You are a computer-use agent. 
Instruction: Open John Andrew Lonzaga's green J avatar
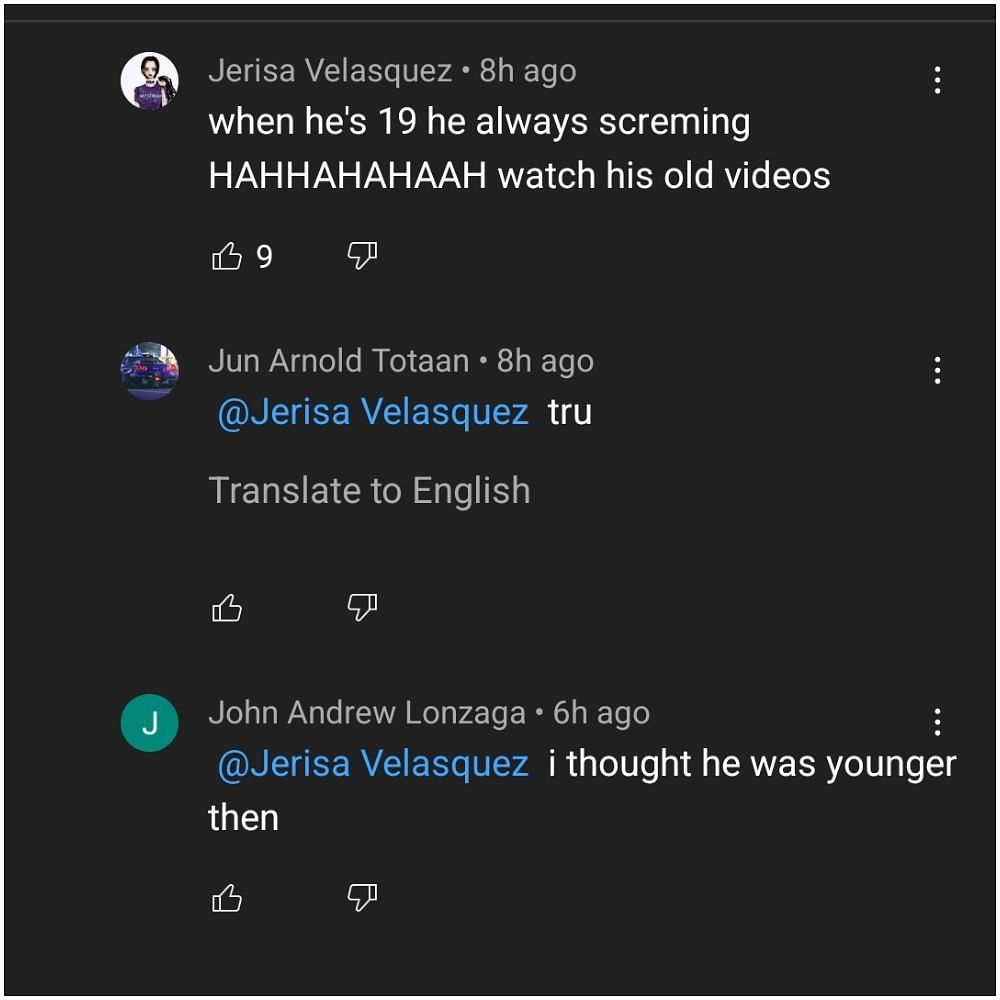150,723
